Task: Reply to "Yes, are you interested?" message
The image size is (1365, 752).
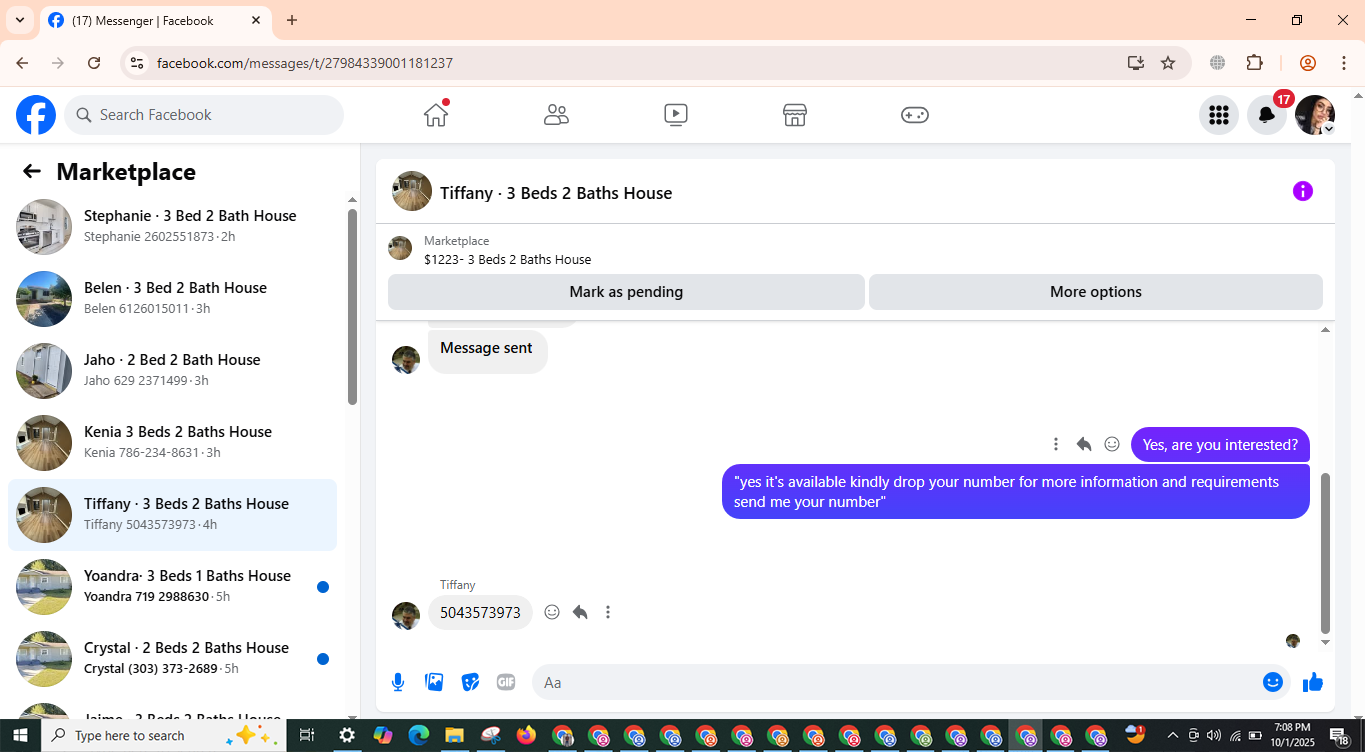Action: (x=1084, y=444)
